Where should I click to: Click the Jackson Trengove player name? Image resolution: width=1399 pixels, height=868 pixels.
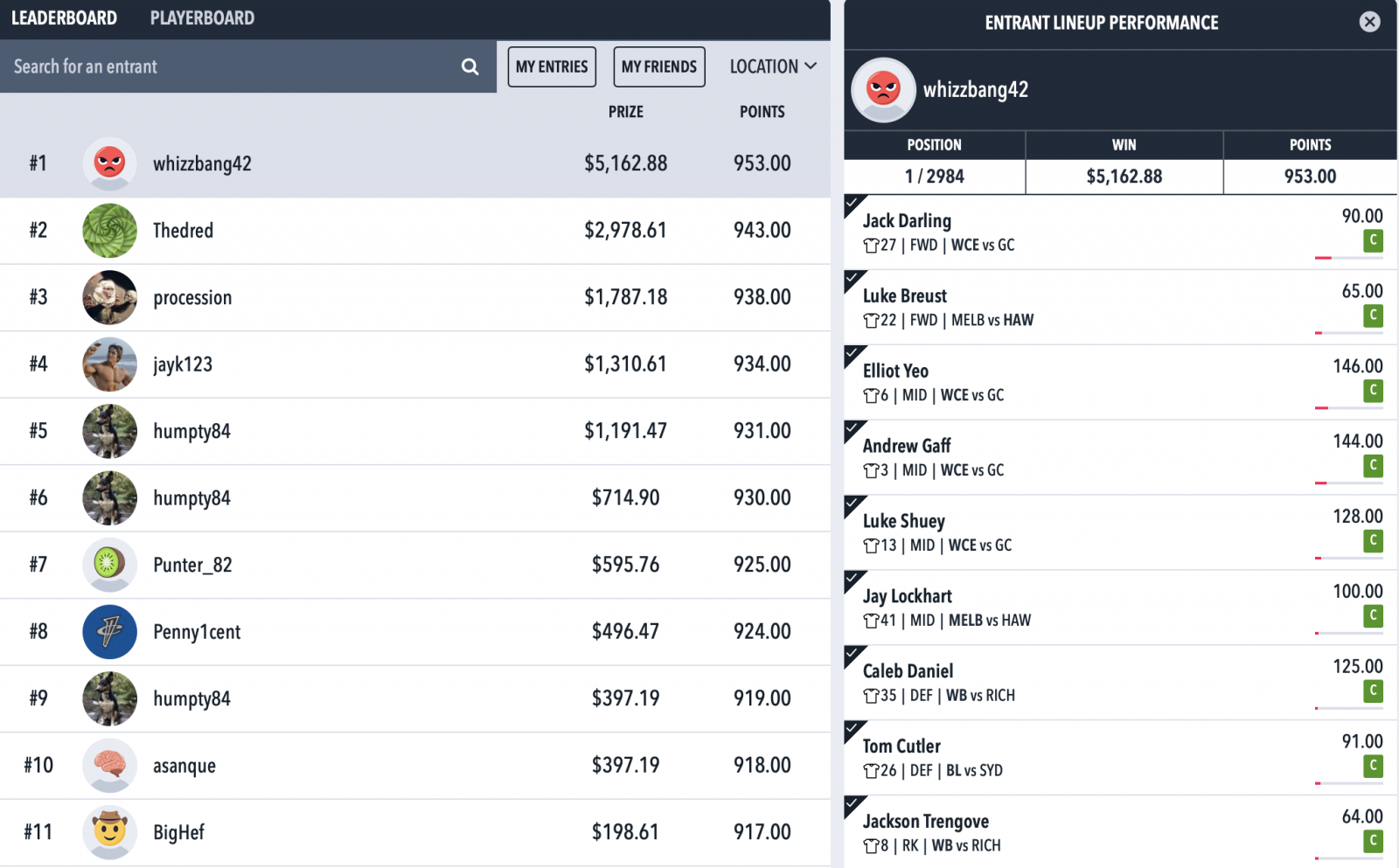(x=926, y=822)
